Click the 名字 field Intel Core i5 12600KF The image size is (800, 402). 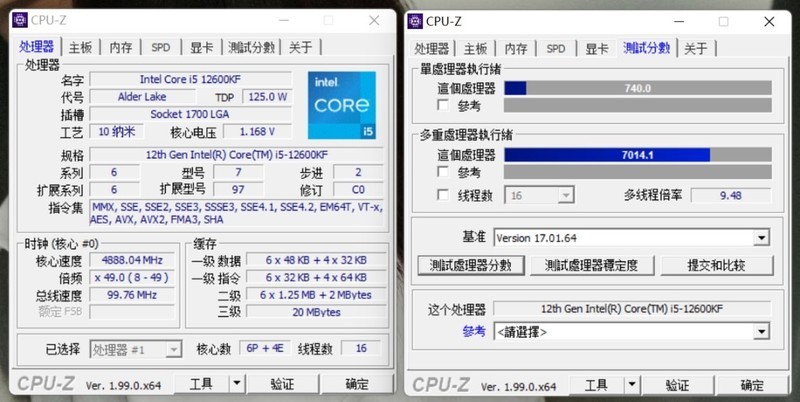click(x=191, y=79)
